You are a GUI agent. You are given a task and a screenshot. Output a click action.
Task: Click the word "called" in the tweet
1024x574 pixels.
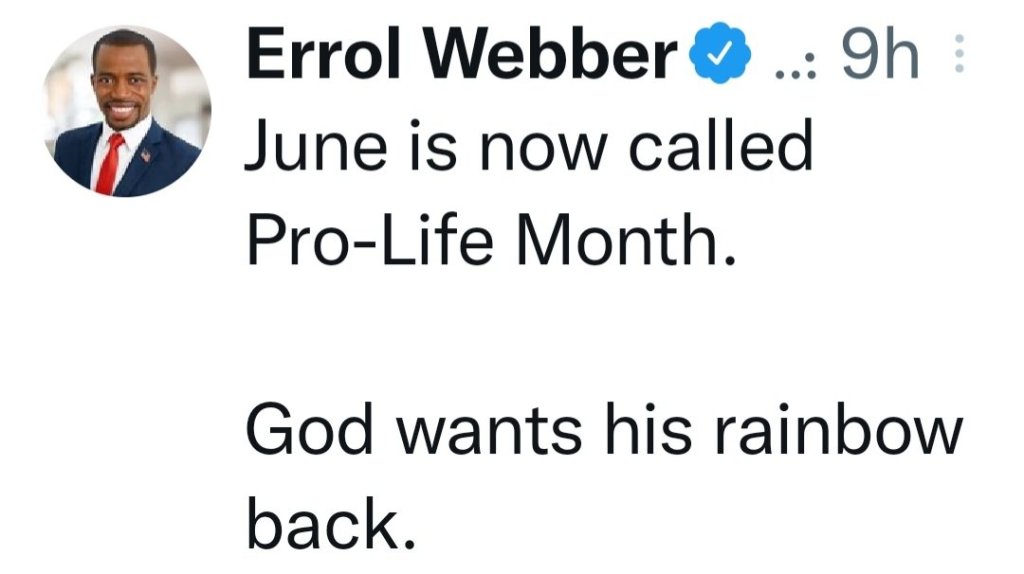[719, 148]
